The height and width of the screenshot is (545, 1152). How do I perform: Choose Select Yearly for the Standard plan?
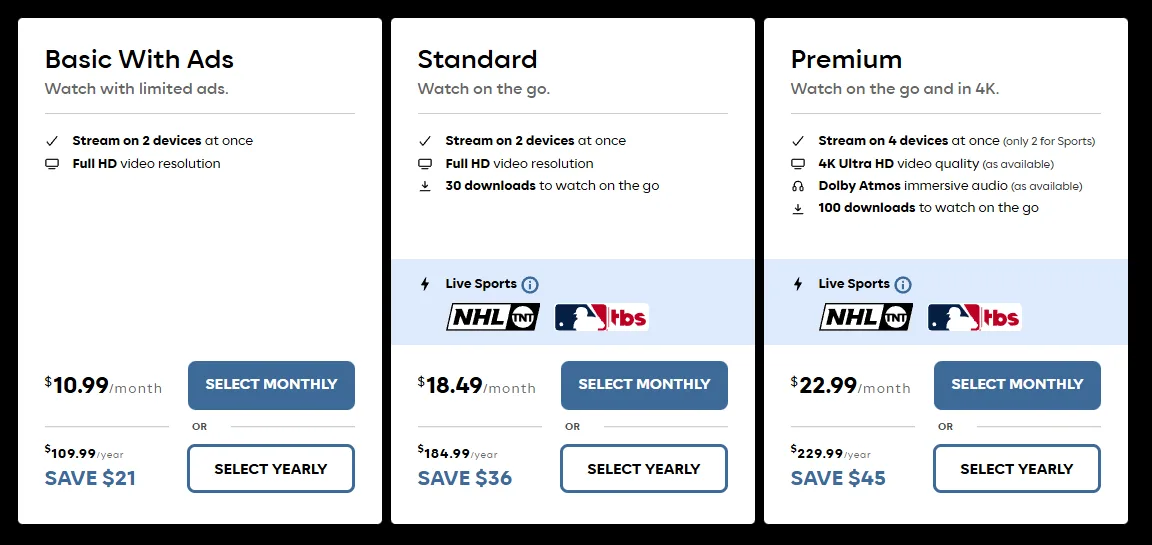pos(644,469)
